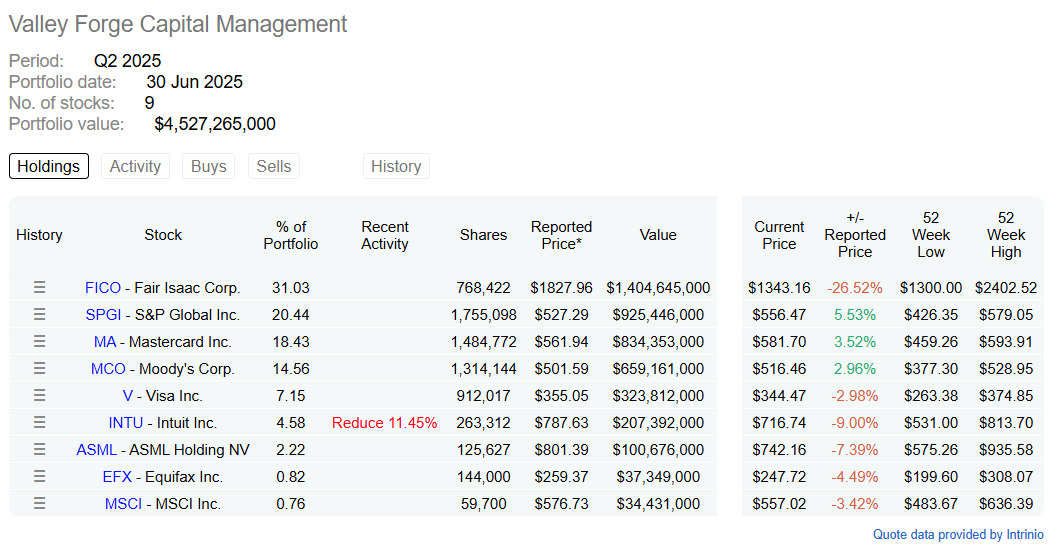This screenshot has height=547, width=1057.
Task: Select the -9.00% change for INTU
Action: coord(855,423)
